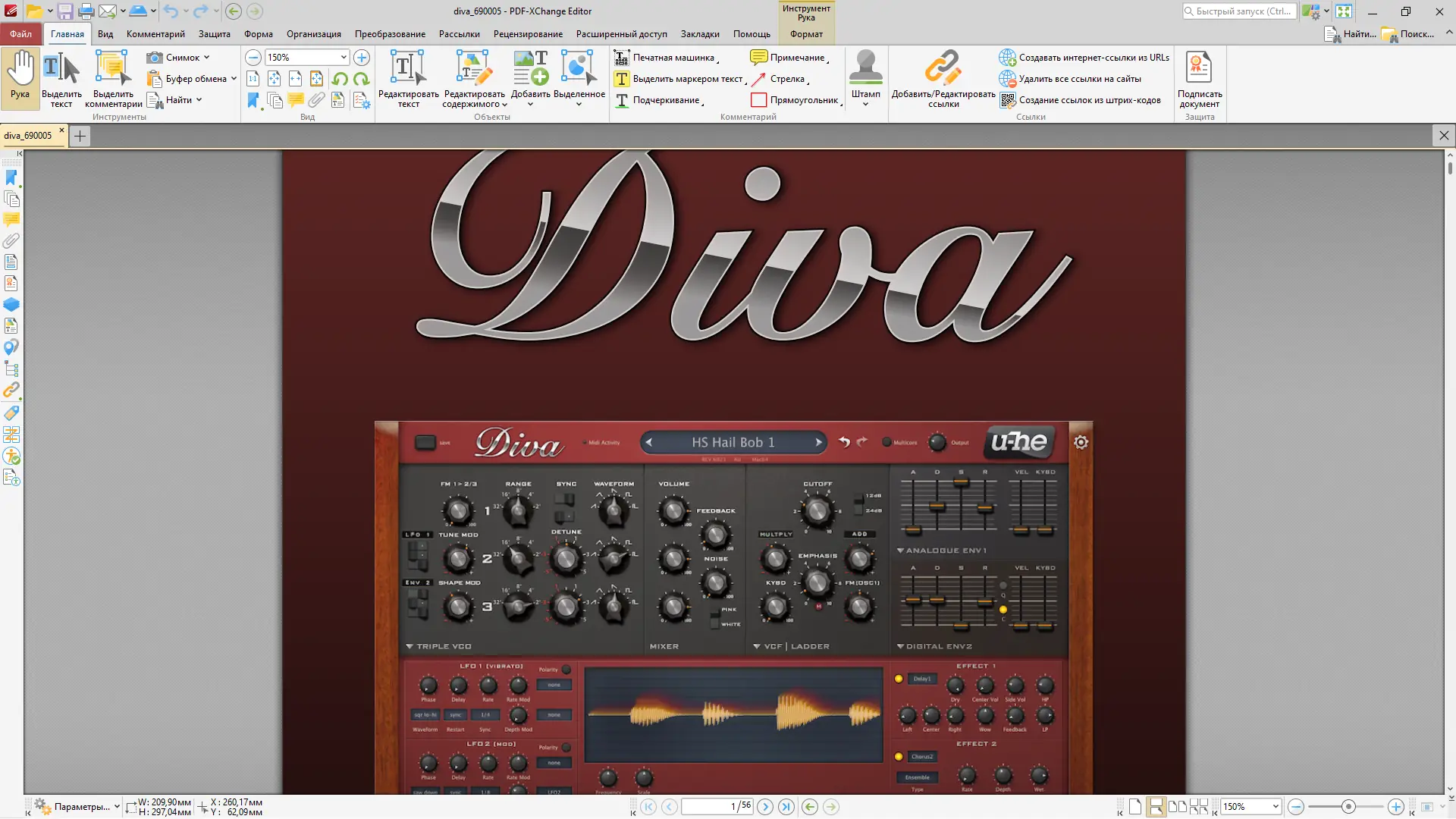Toggle two pages facing layout
Screen dimensions: 1456x819
[1177, 807]
